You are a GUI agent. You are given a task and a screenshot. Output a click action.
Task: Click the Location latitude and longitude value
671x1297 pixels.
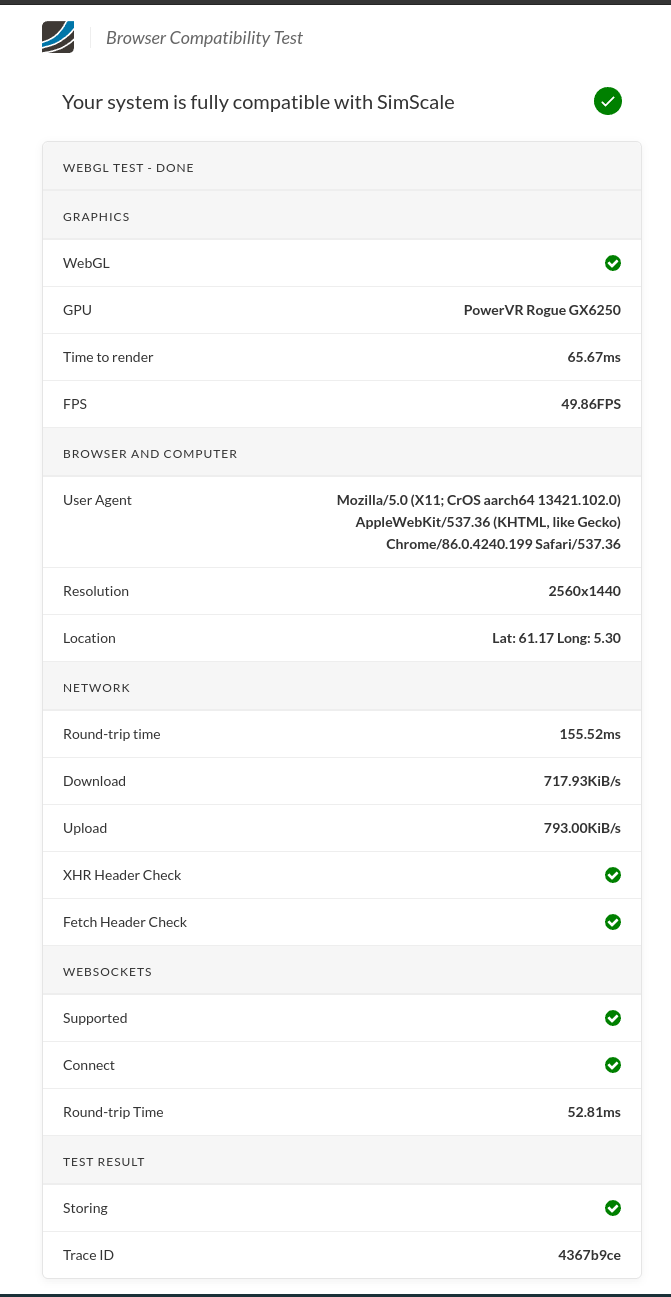pyautogui.click(x=556, y=638)
